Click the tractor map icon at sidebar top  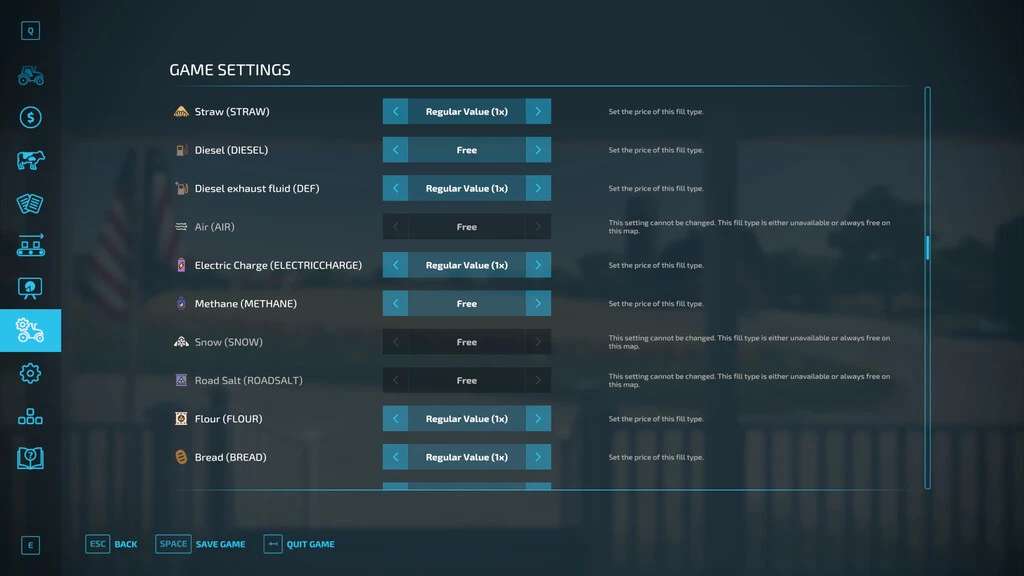(x=30, y=75)
